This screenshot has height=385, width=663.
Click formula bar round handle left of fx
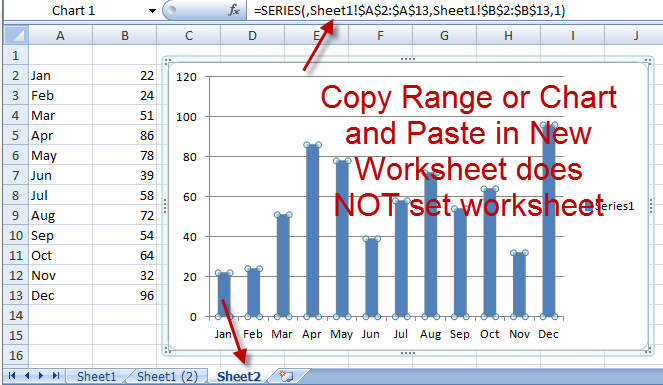coord(172,10)
